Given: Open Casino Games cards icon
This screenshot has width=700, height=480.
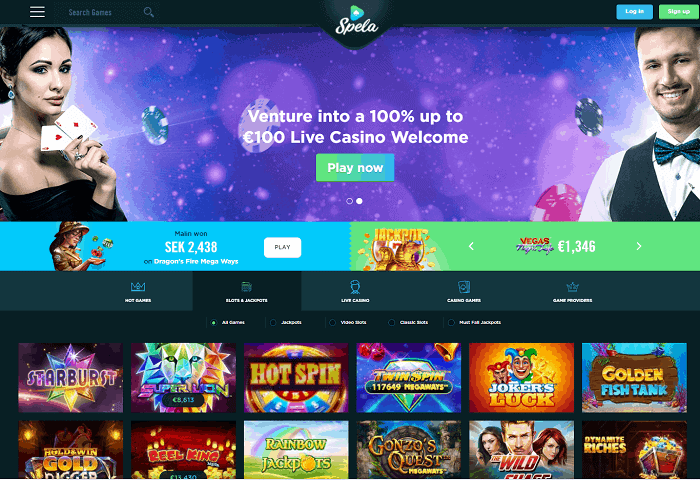Looking at the screenshot, I should coord(464,286).
